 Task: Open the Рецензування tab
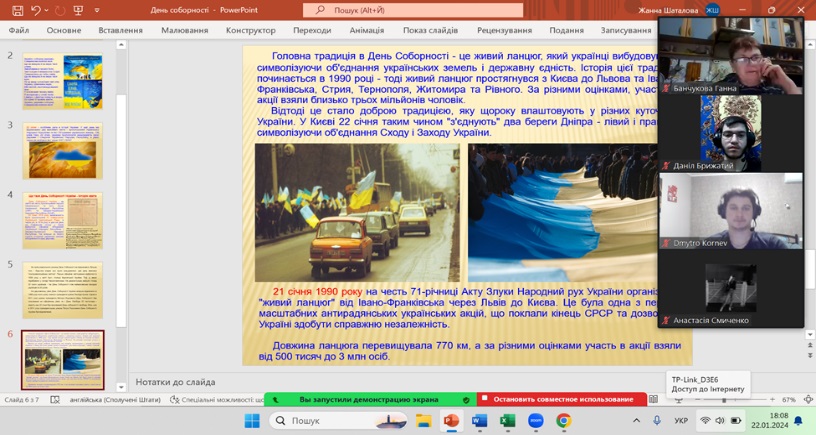coord(504,30)
